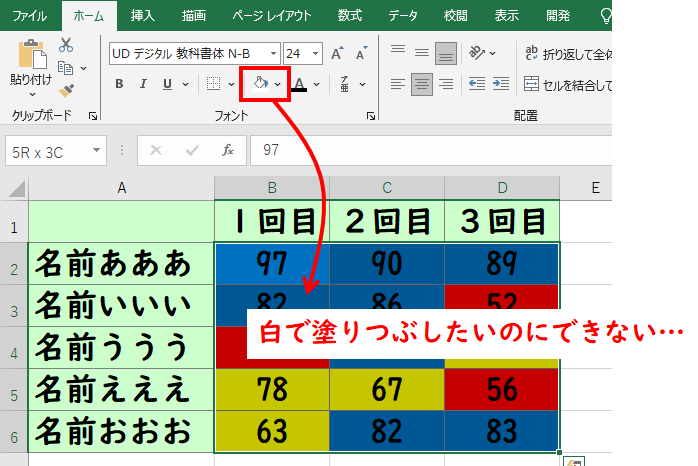Viewport: 698px width, 466px height.
Task: Click Increase Indent icon
Action: [501, 84]
